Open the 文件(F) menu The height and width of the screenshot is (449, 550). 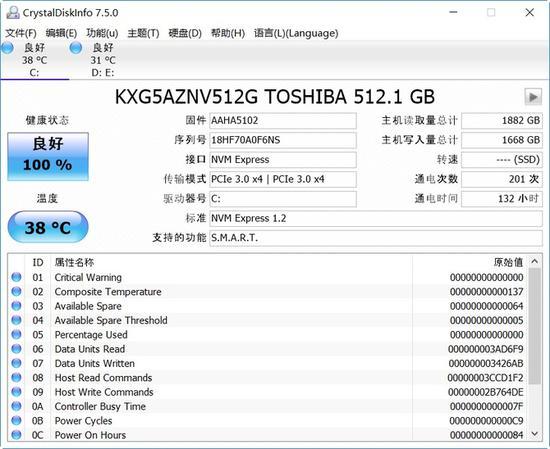pyautogui.click(x=21, y=33)
